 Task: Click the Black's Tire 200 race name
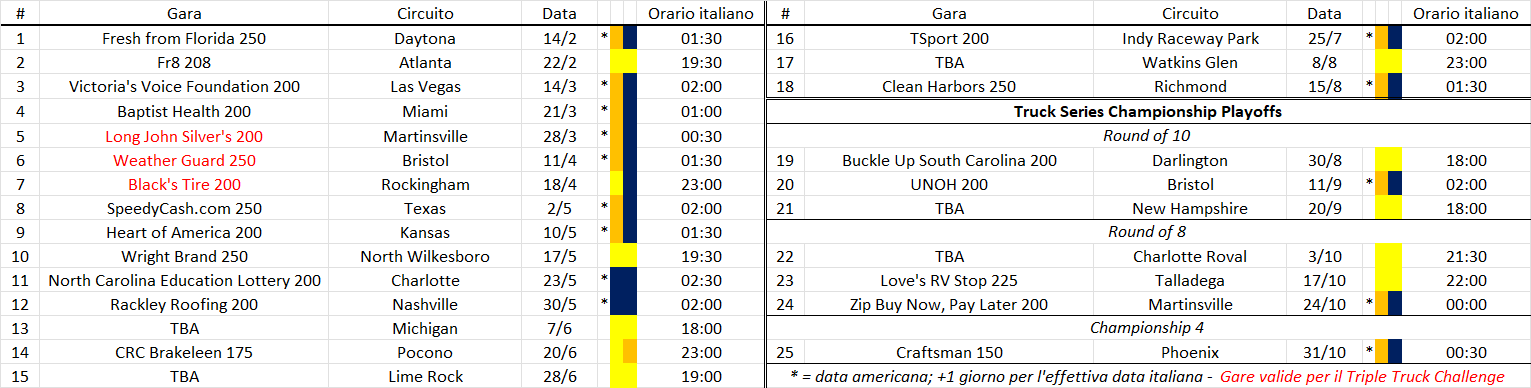pyautogui.click(x=184, y=184)
